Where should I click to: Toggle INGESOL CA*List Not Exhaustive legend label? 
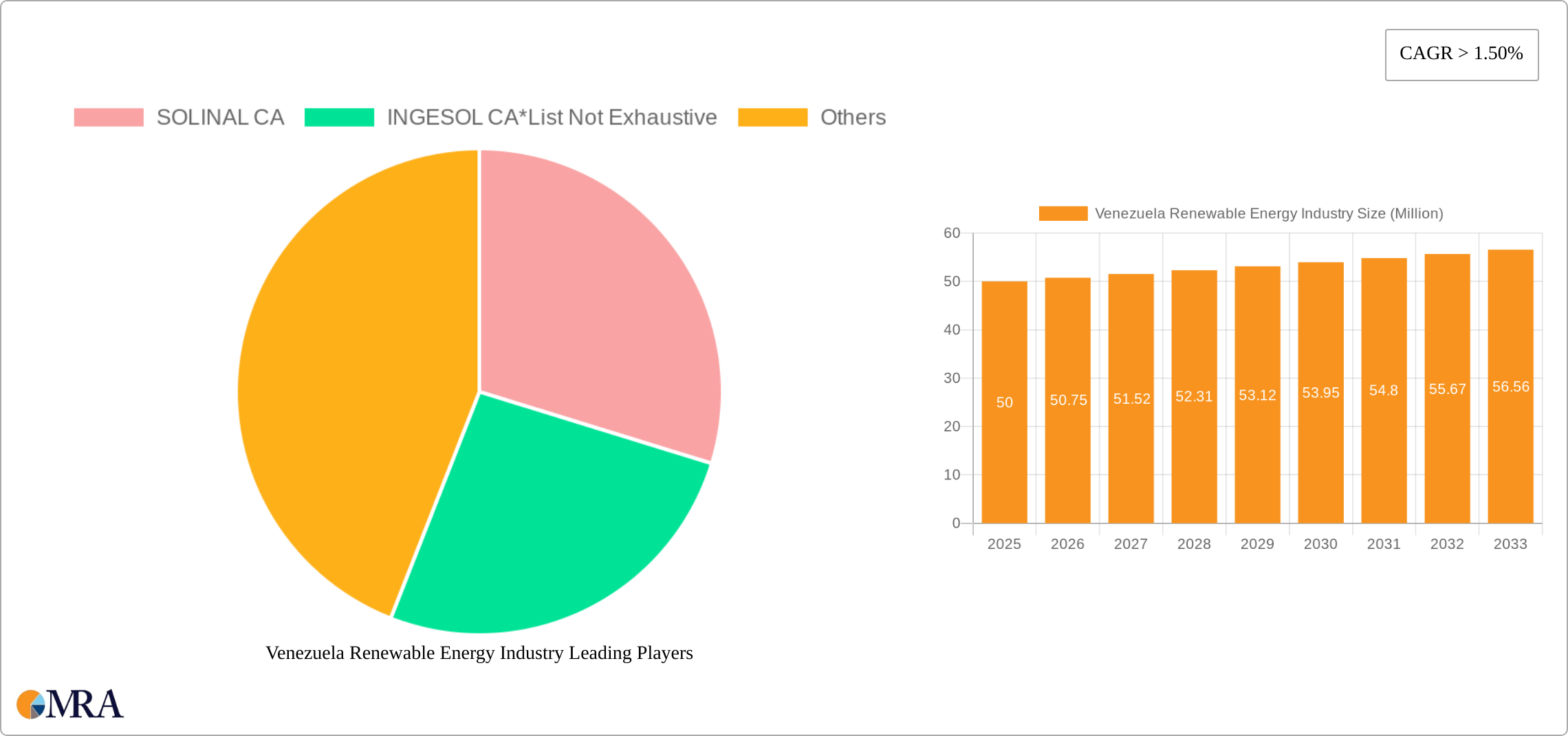pos(552,118)
